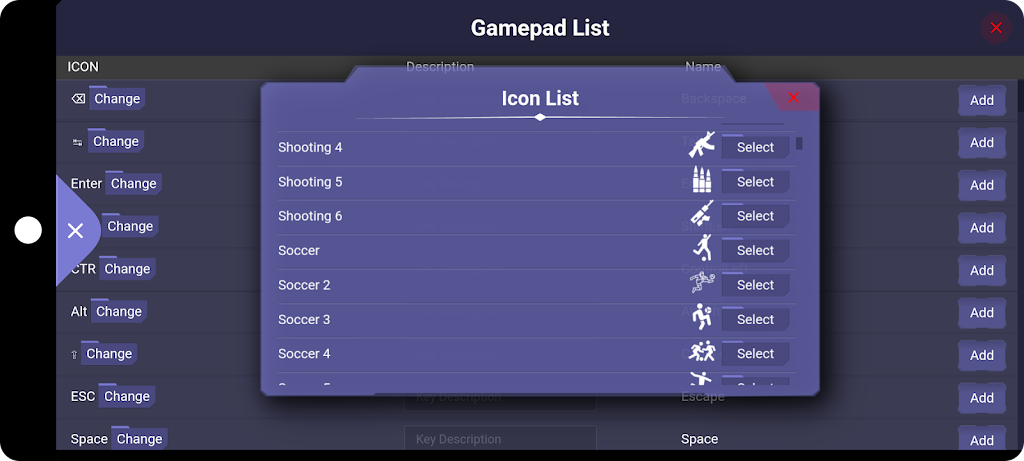
Task: Click the Soccer 2 diving player icon
Action: coord(703,285)
